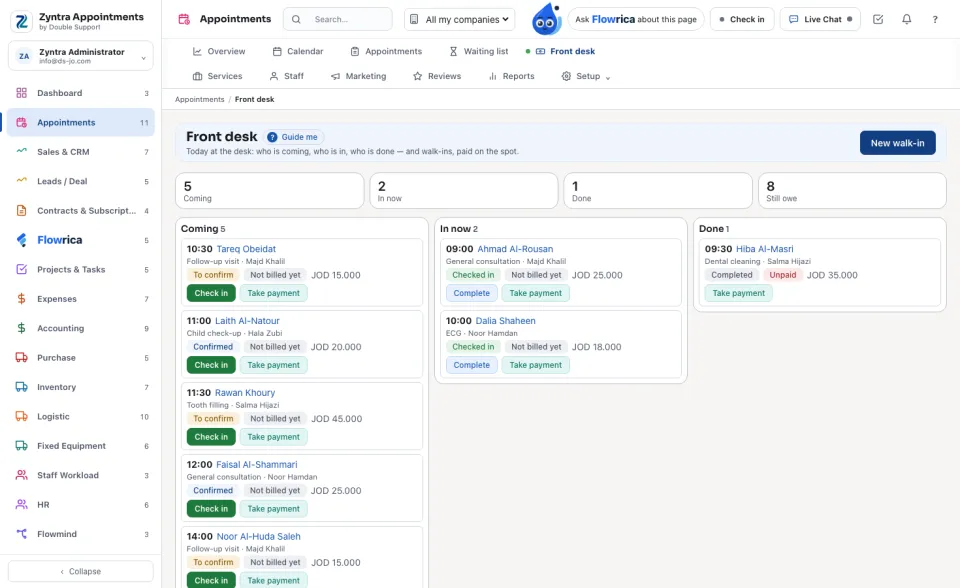
Task: Open the All my companies dropdown
Action: [460, 20]
